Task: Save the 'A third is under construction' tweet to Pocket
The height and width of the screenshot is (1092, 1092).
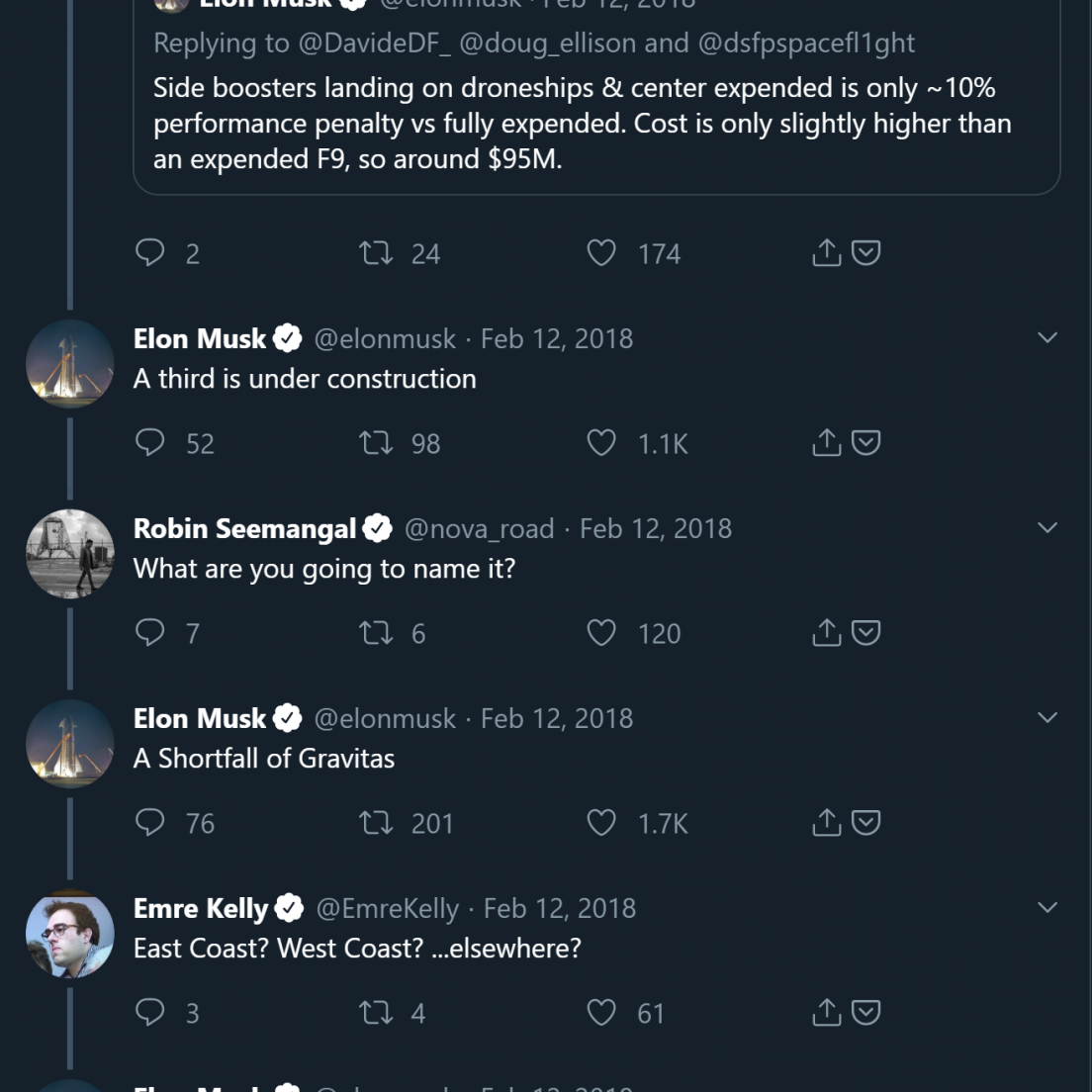Action: pos(865,443)
